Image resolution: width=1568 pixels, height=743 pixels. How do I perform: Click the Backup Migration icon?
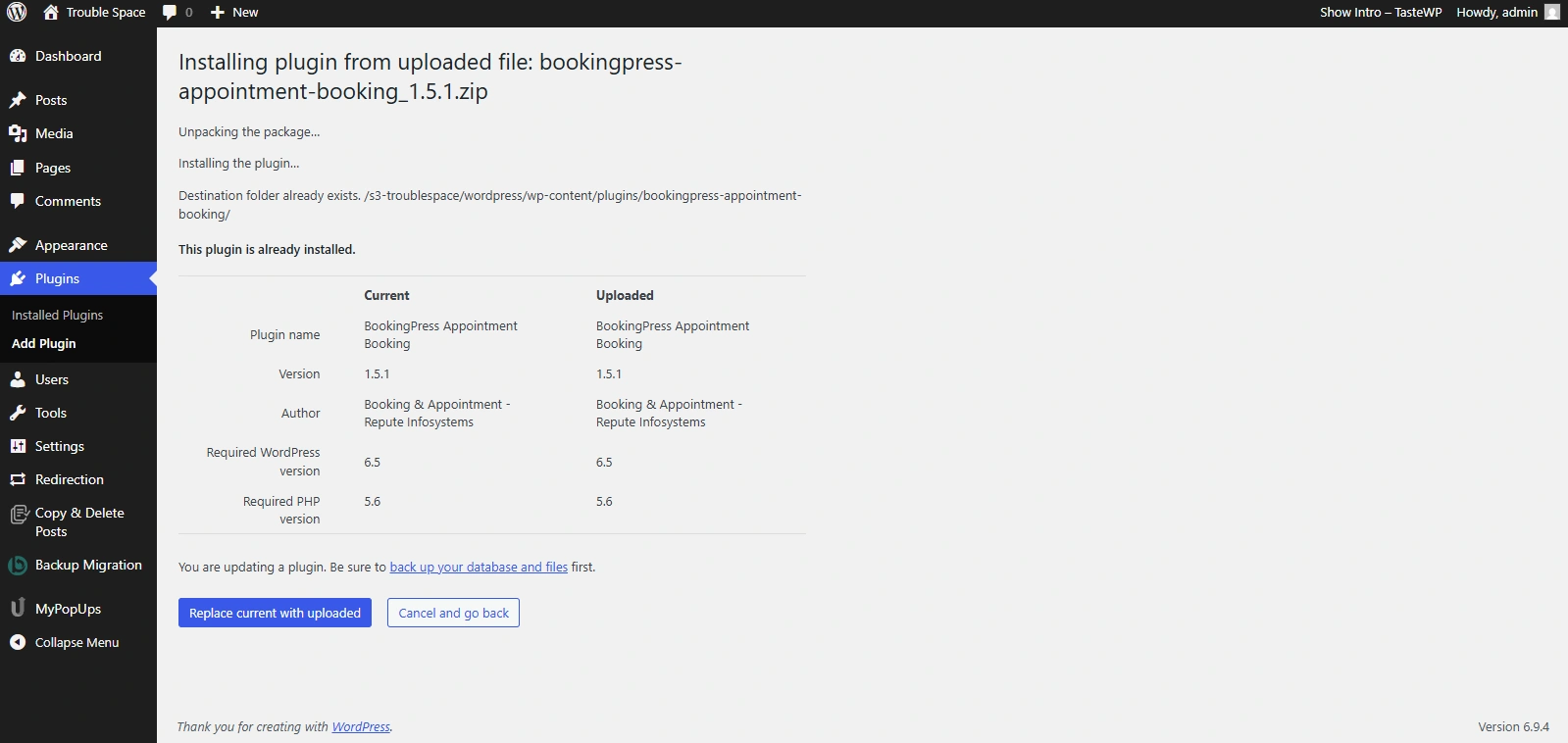18,566
